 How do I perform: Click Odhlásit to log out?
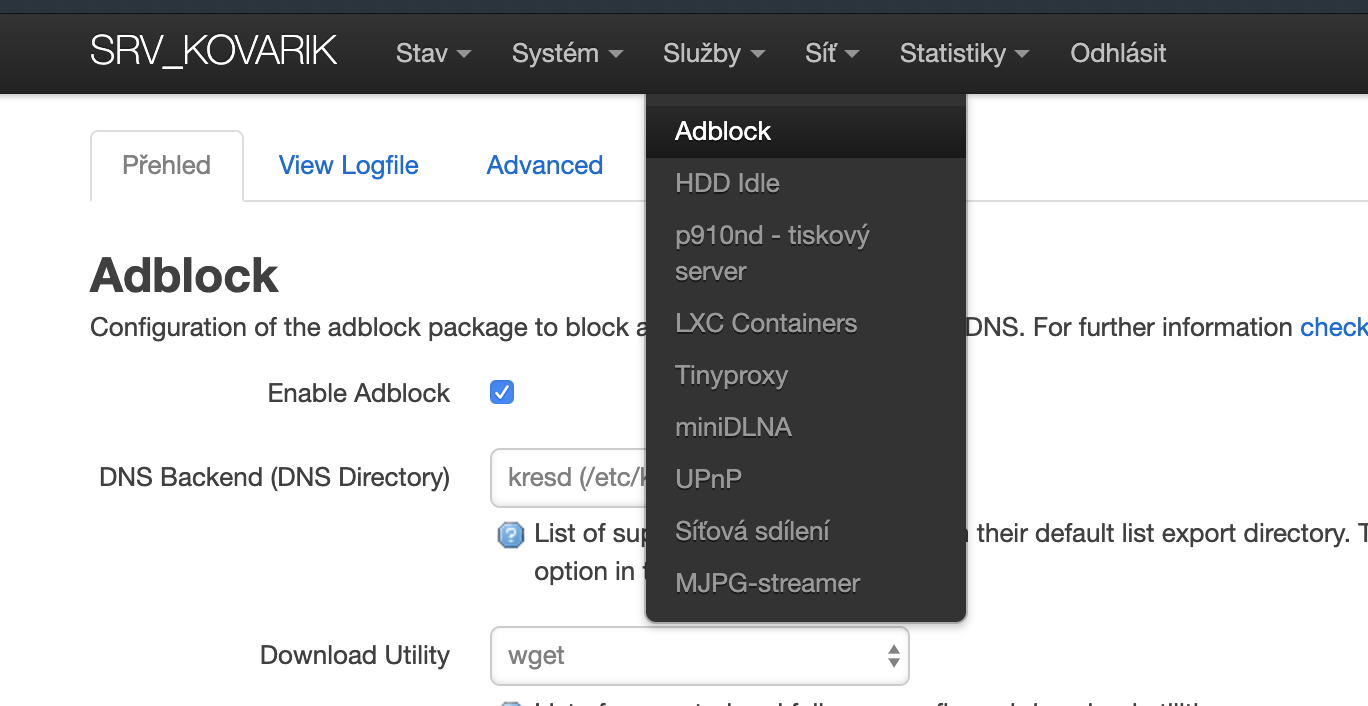[x=1118, y=53]
